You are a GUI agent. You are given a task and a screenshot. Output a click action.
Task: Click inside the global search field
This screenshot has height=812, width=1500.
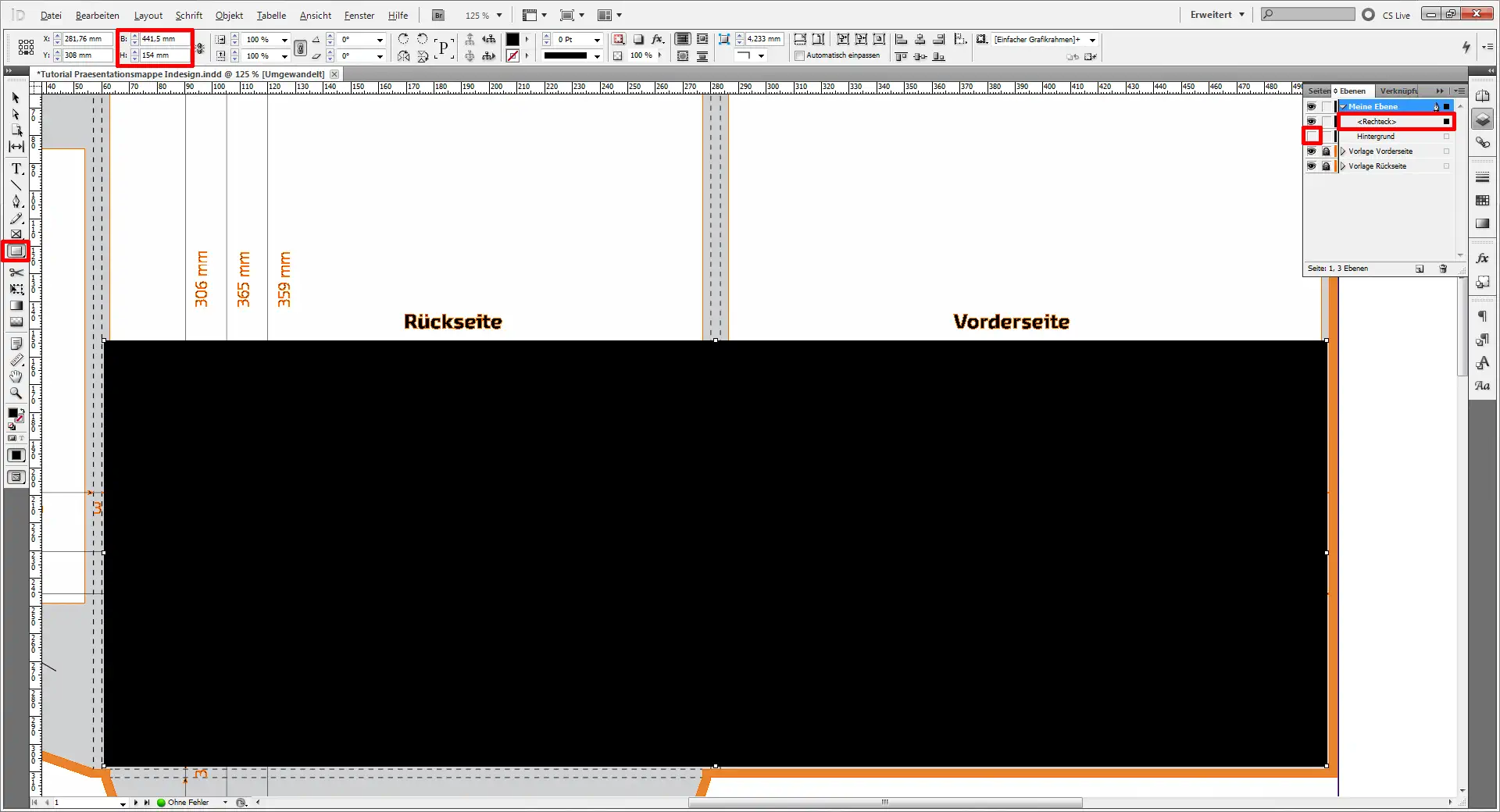point(1307,13)
